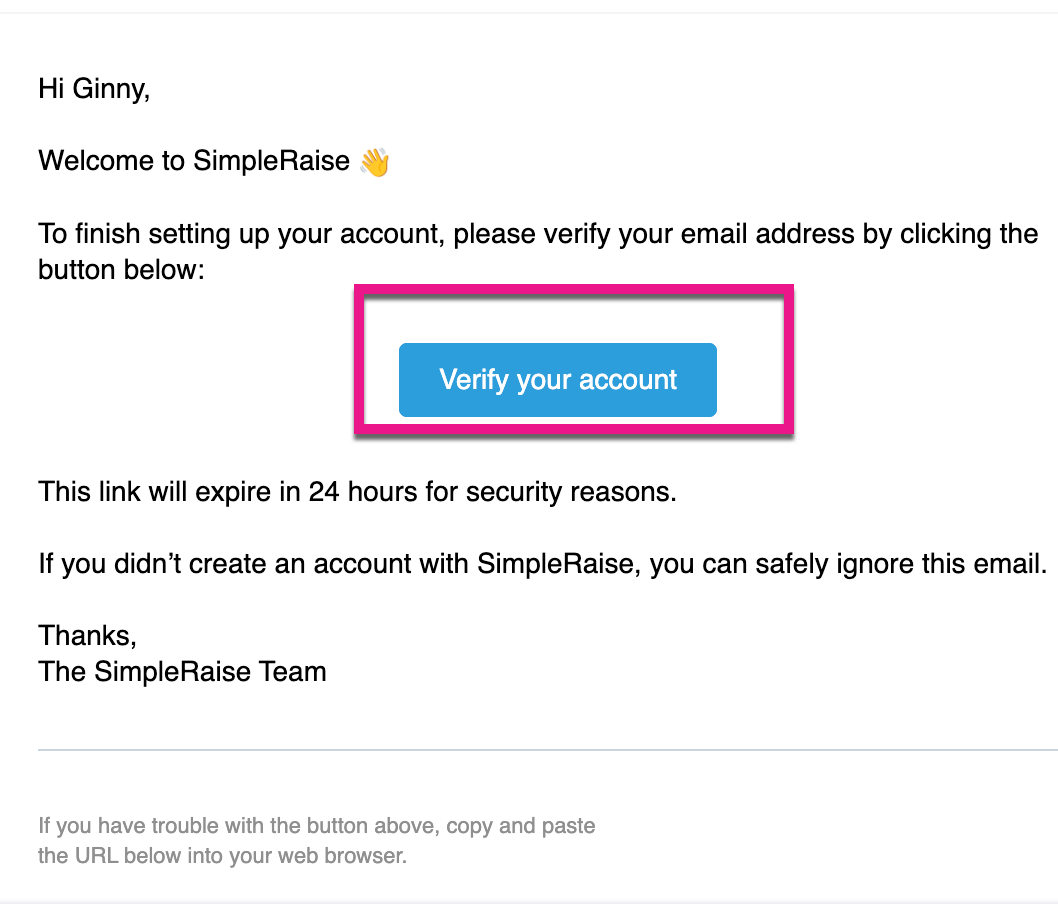This screenshot has height=906, width=1058.
Task: Click the "Thanks," sign-off text
Action: point(87,635)
